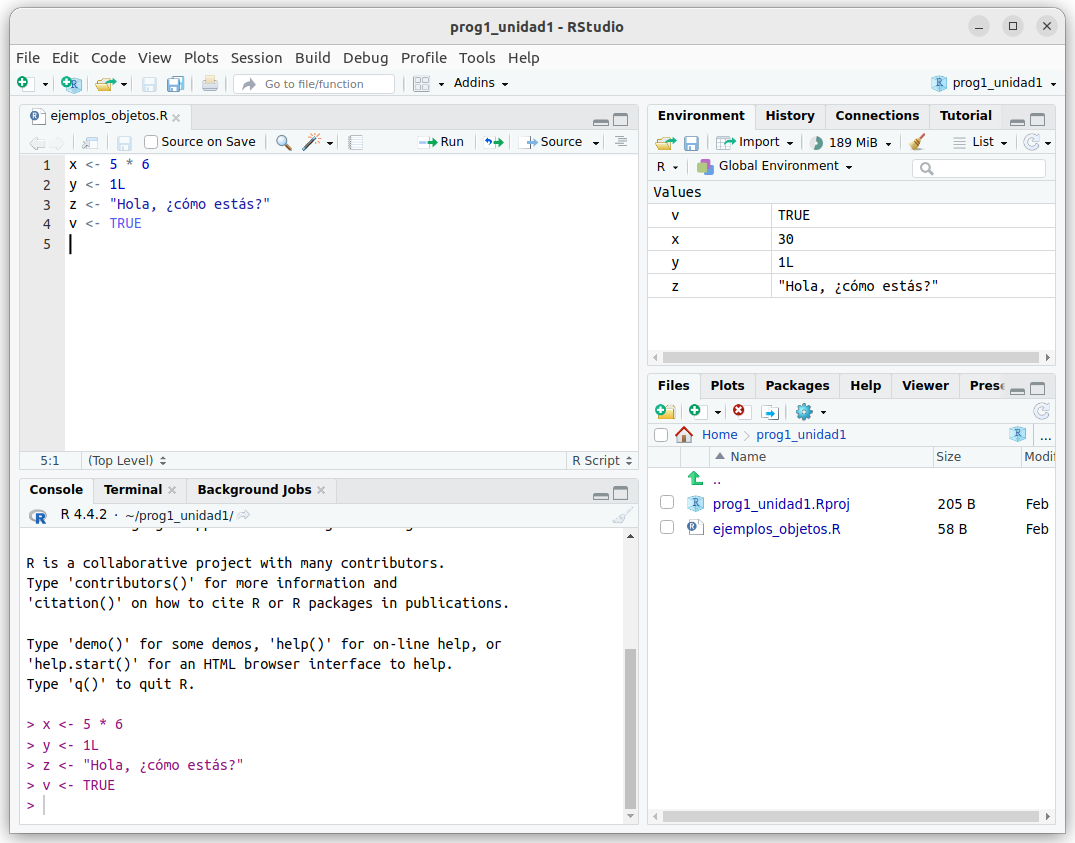Screen dimensions: 1075x843
Task: Clear the console with broom icon
Action: pyautogui.click(x=622, y=515)
